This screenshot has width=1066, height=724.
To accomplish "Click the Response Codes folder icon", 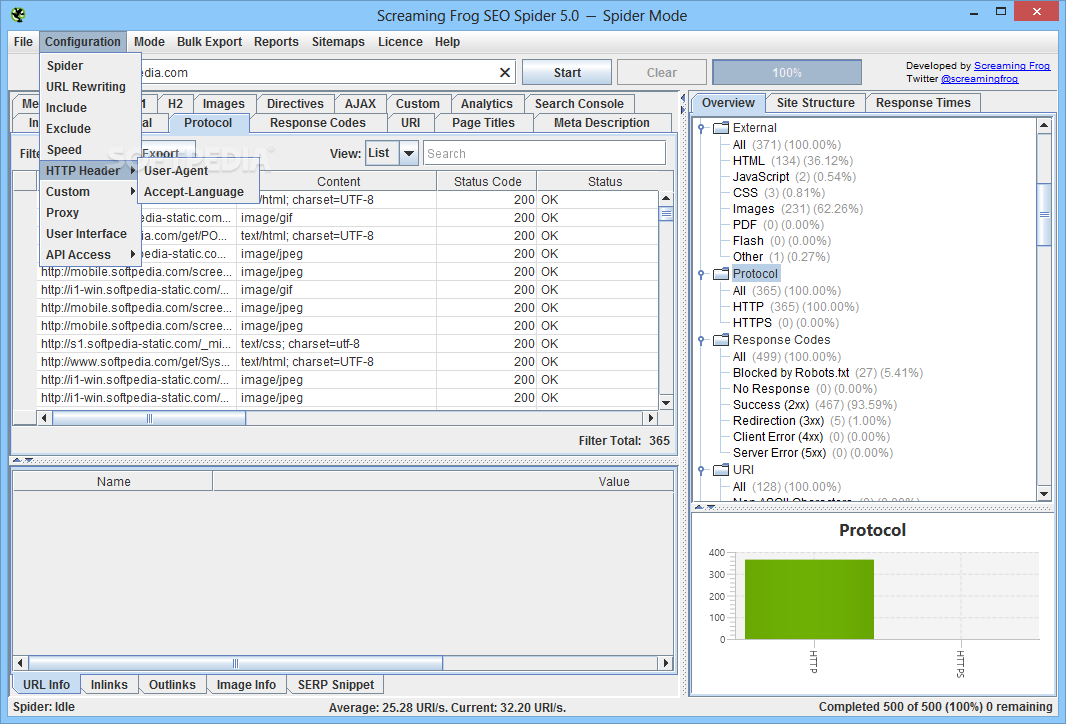I will point(721,340).
